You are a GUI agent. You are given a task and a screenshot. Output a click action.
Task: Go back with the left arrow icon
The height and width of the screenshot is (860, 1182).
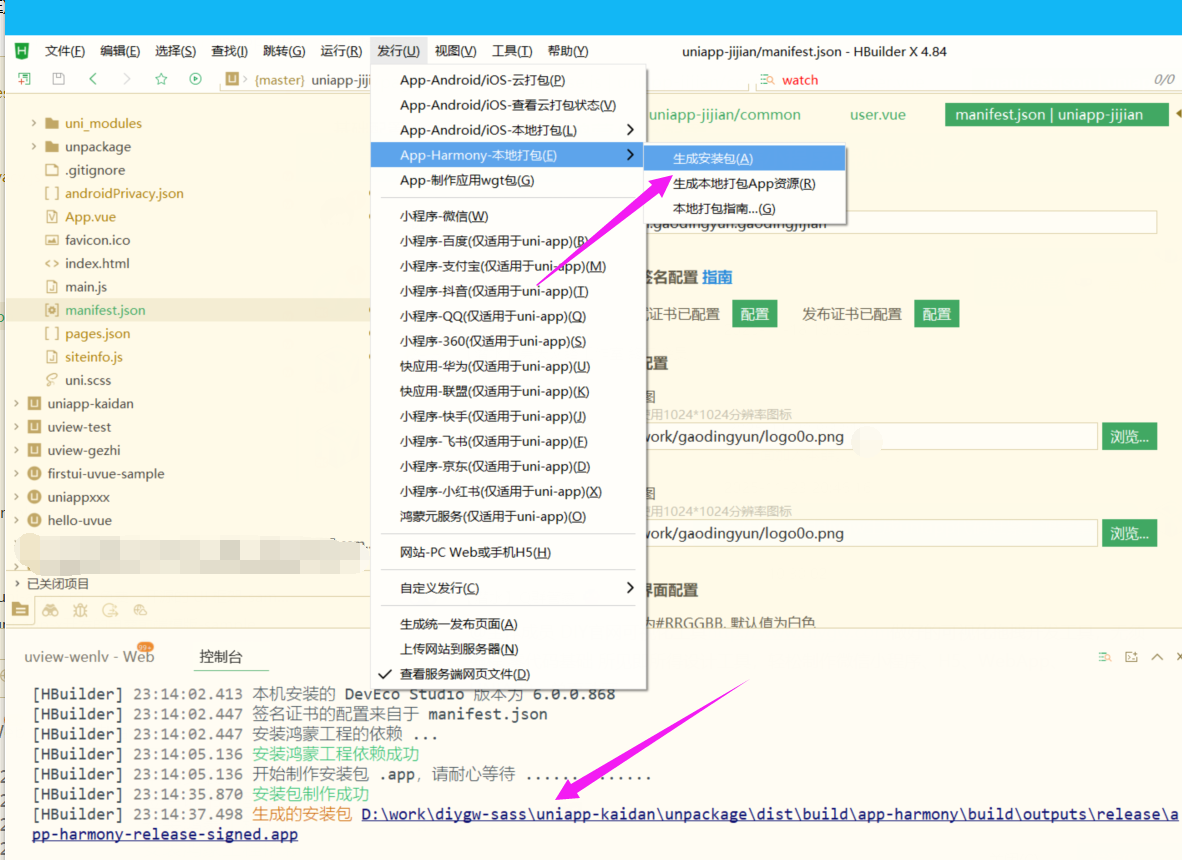click(x=93, y=78)
